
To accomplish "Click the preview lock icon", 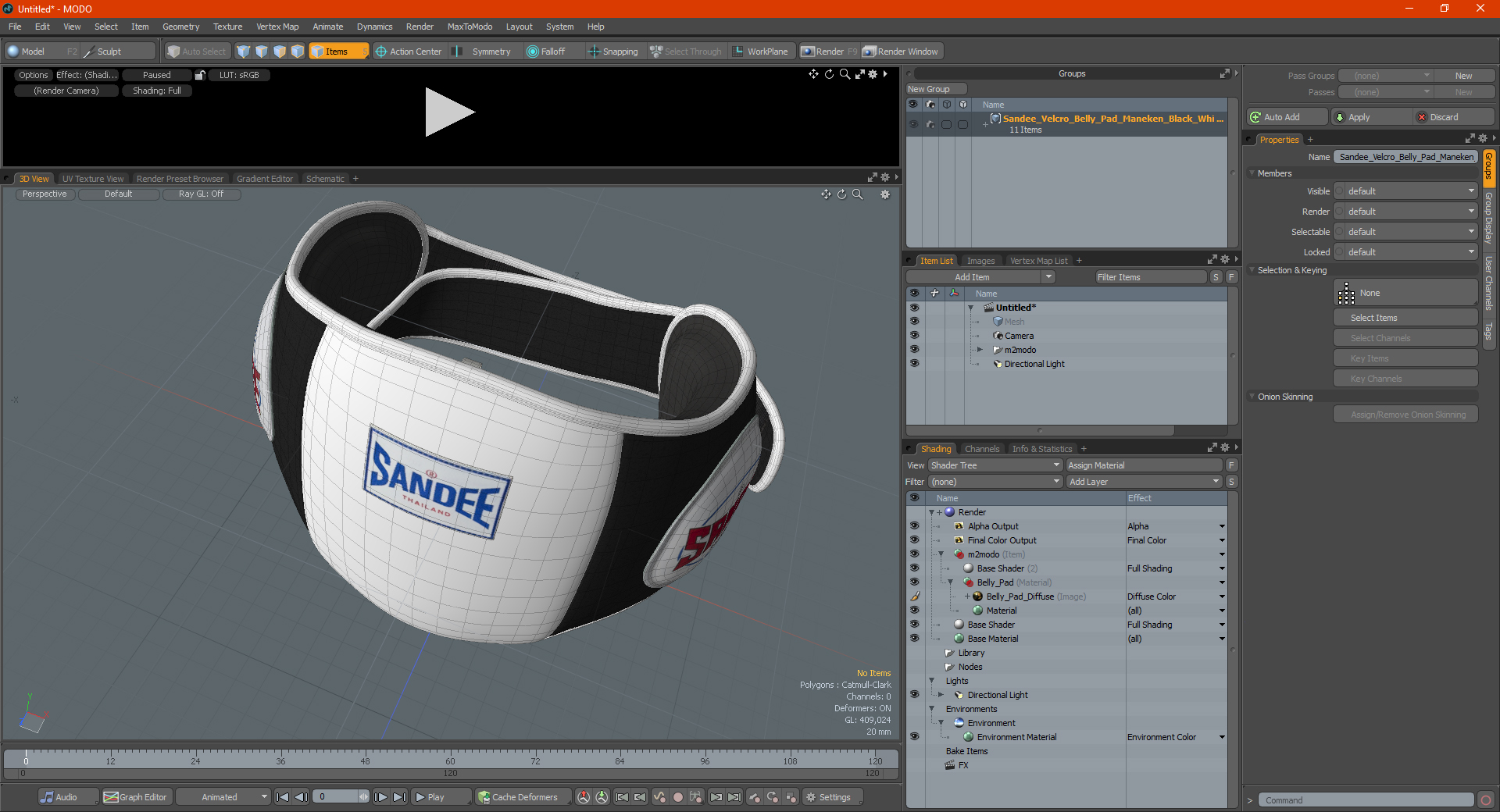I will coord(200,75).
